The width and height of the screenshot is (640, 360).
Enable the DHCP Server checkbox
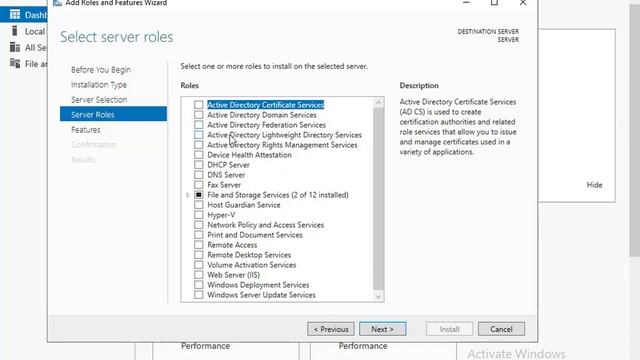[x=198, y=165]
